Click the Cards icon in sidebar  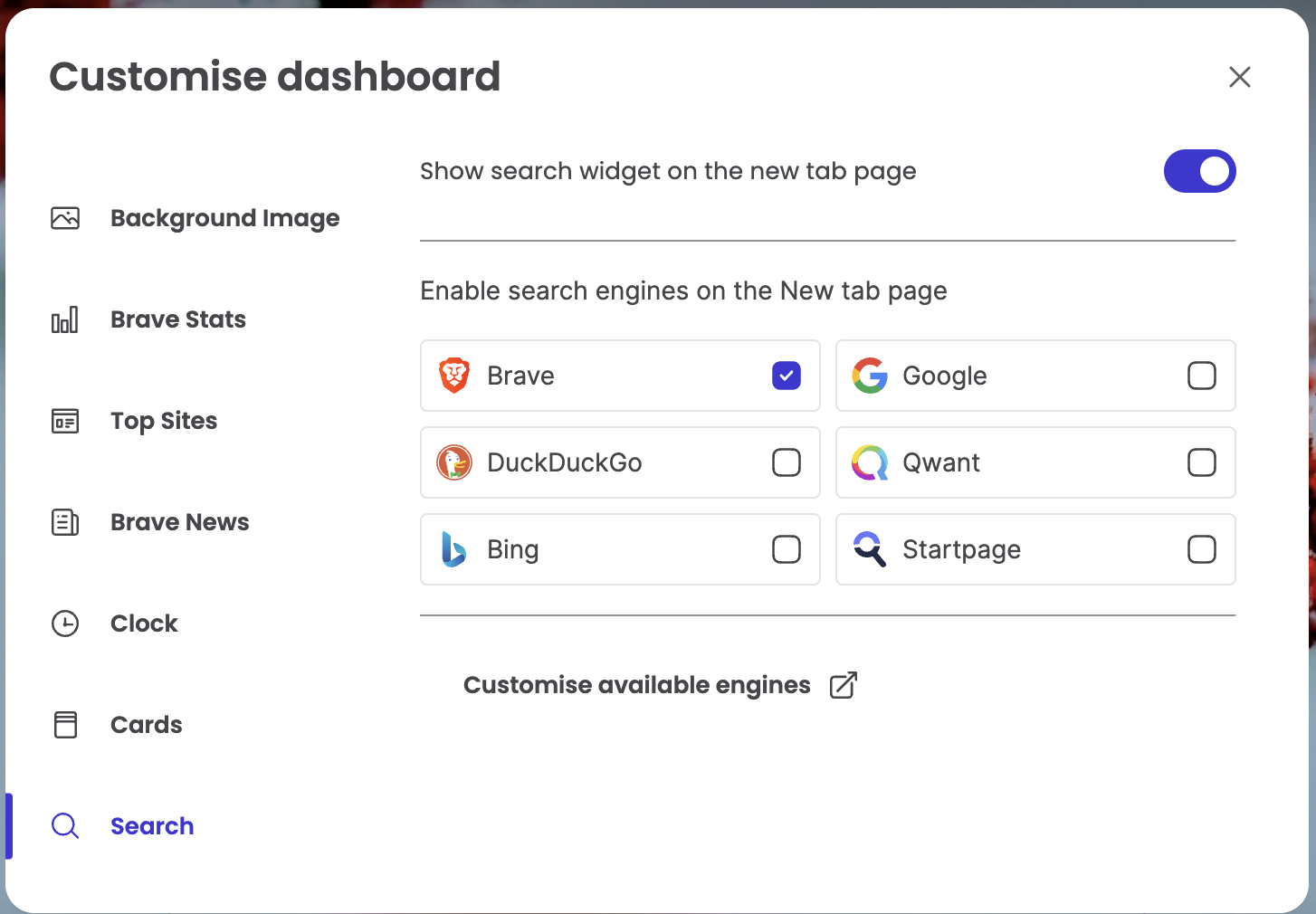[65, 725]
